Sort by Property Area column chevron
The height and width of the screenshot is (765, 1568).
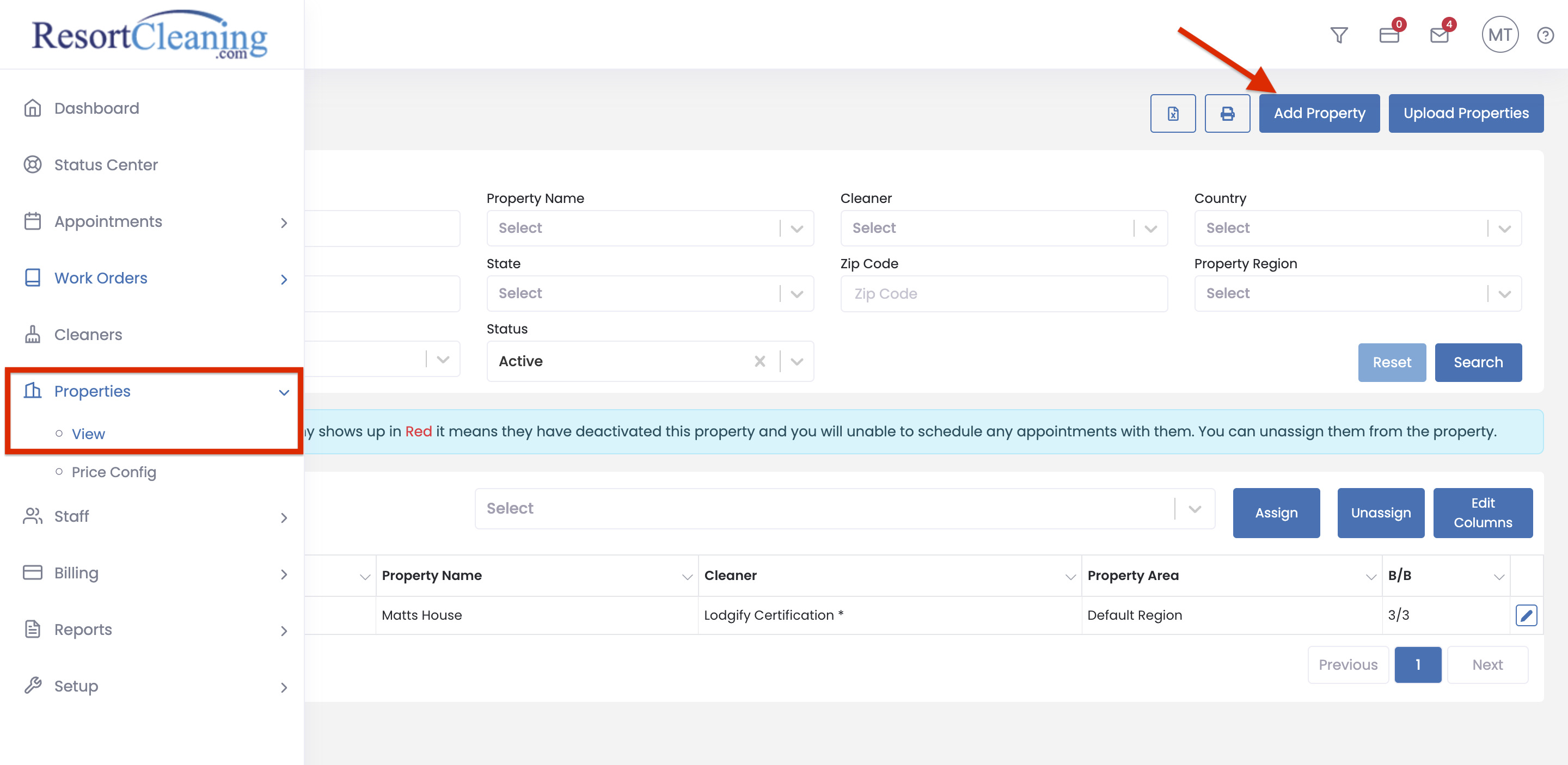point(1370,577)
